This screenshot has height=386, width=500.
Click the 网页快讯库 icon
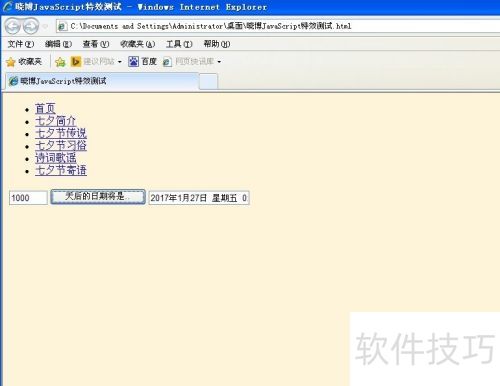167,62
